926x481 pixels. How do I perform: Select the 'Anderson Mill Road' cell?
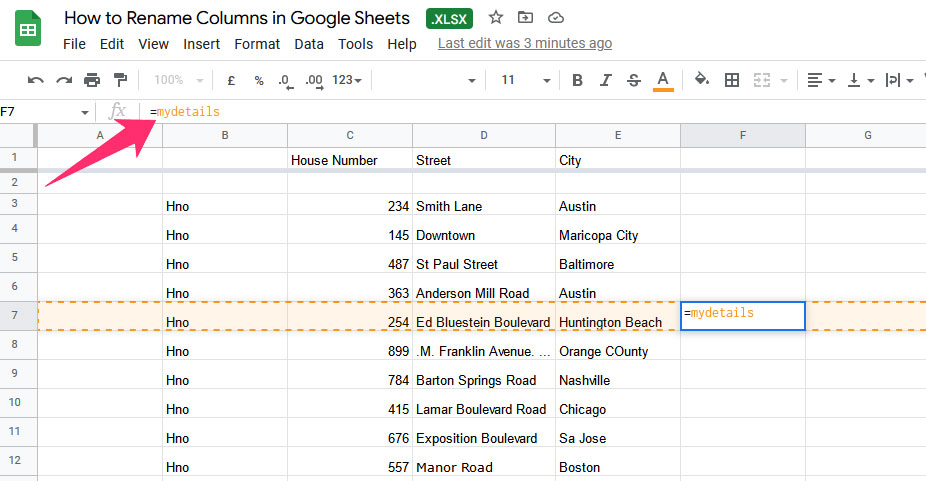click(x=484, y=287)
